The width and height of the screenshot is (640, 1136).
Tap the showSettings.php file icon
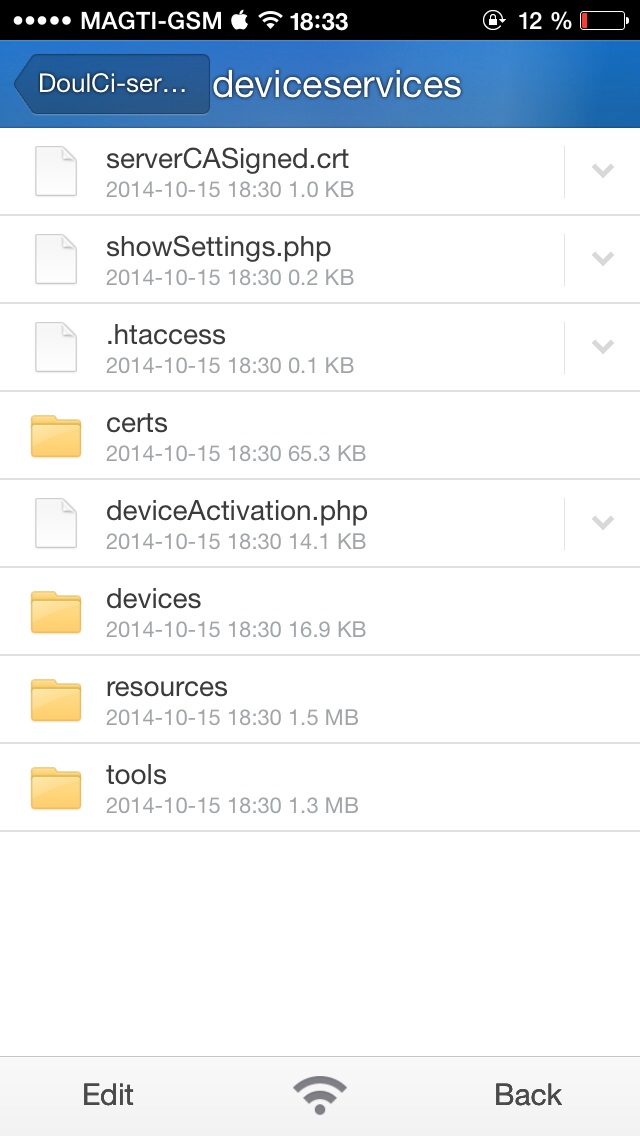(x=56, y=259)
